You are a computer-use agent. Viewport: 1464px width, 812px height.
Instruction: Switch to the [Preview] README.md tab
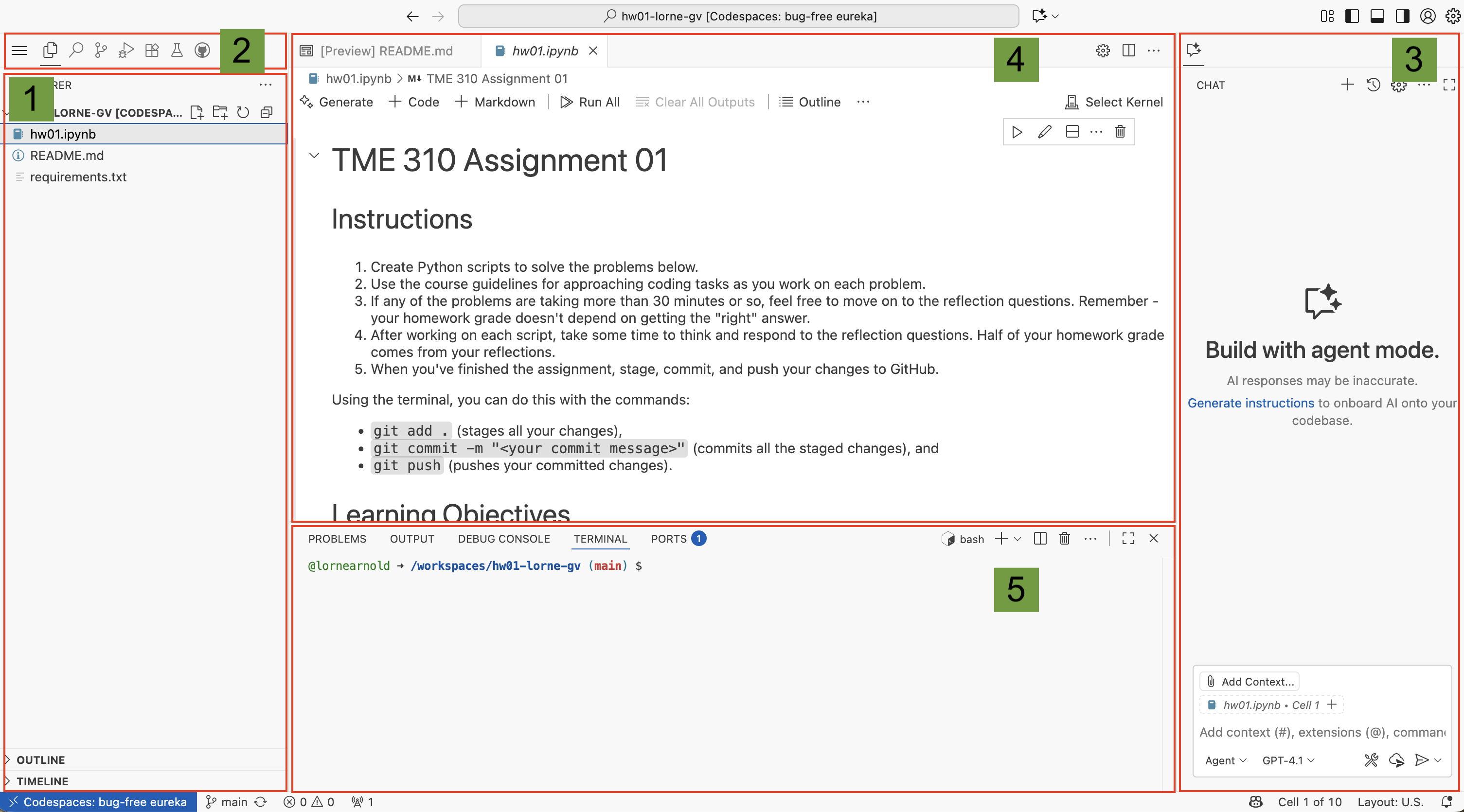point(386,51)
